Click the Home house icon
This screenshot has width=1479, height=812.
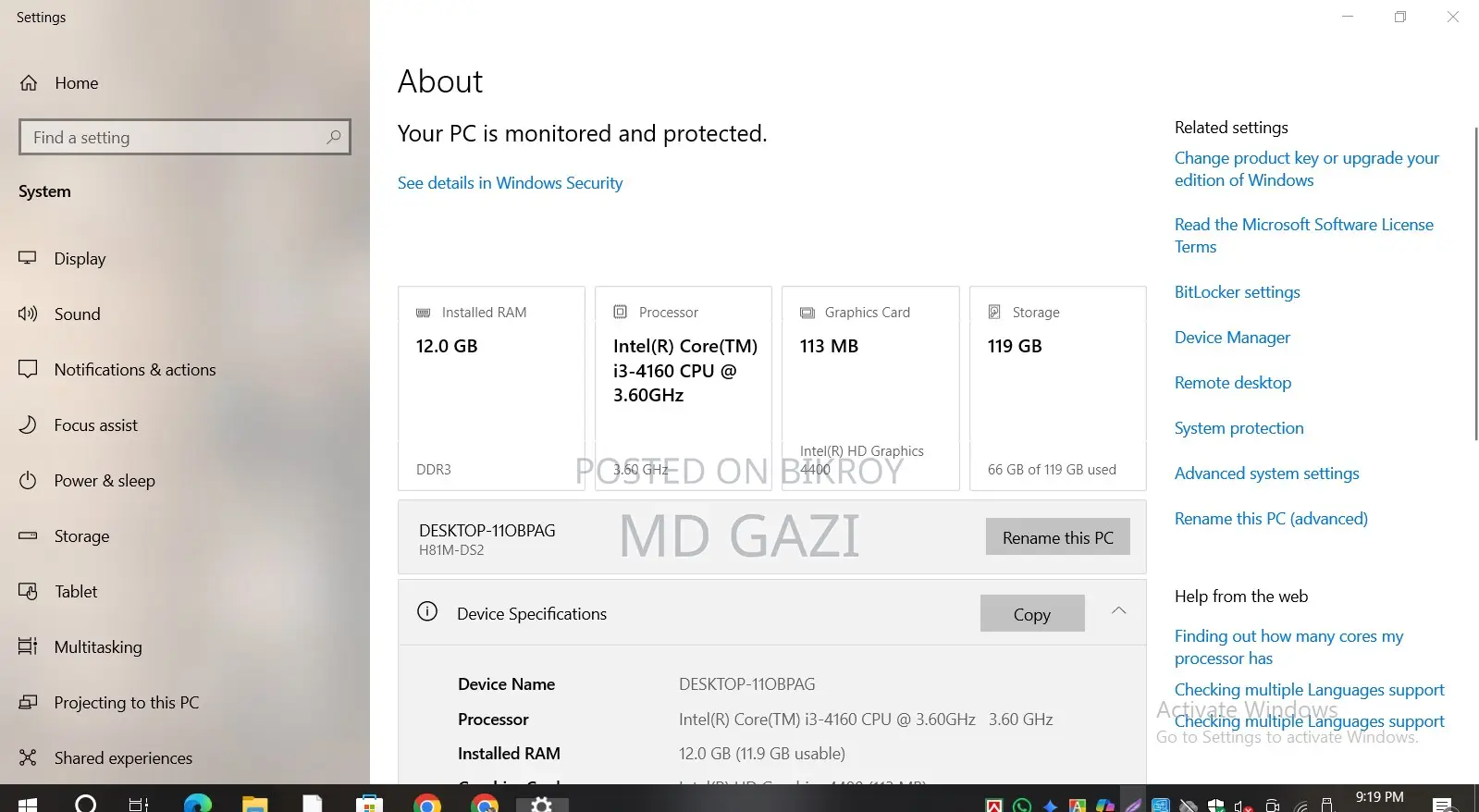[29, 83]
